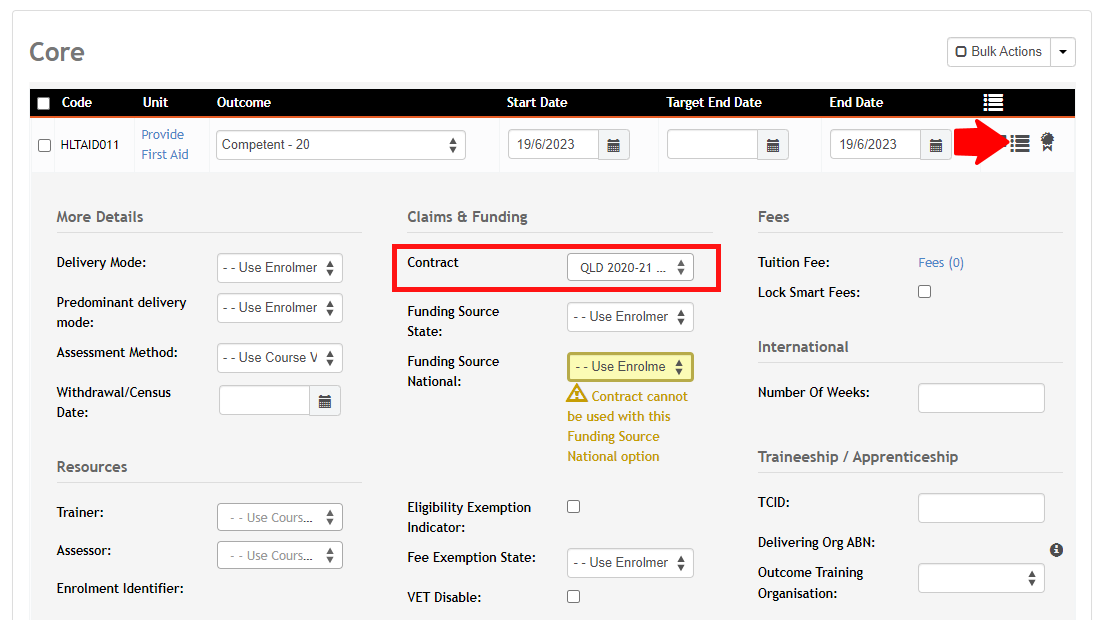Image resolution: width=1104 pixels, height=620 pixels.
Task: Tick the HLTAID011 row checkbox
Action: point(44,146)
